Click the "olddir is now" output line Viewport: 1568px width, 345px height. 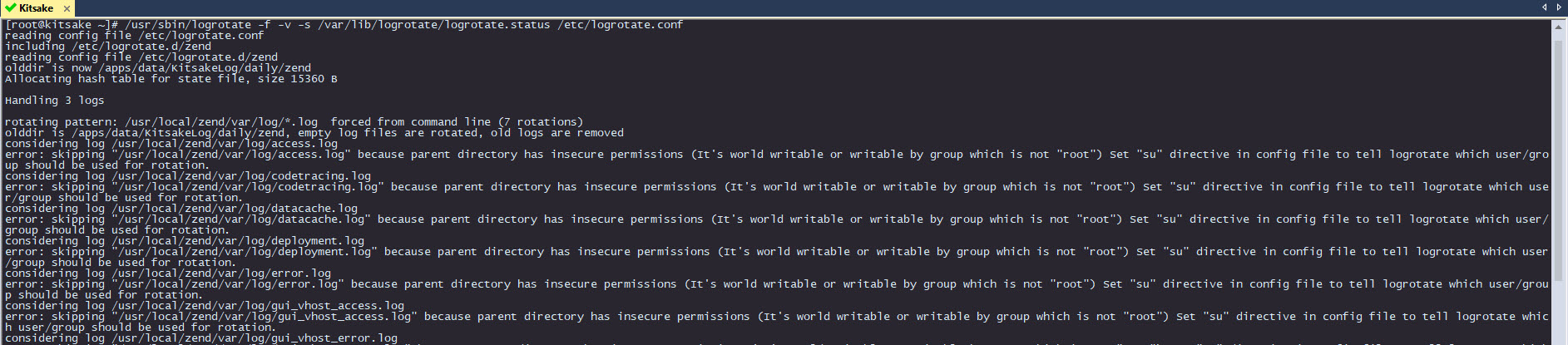coord(158,68)
